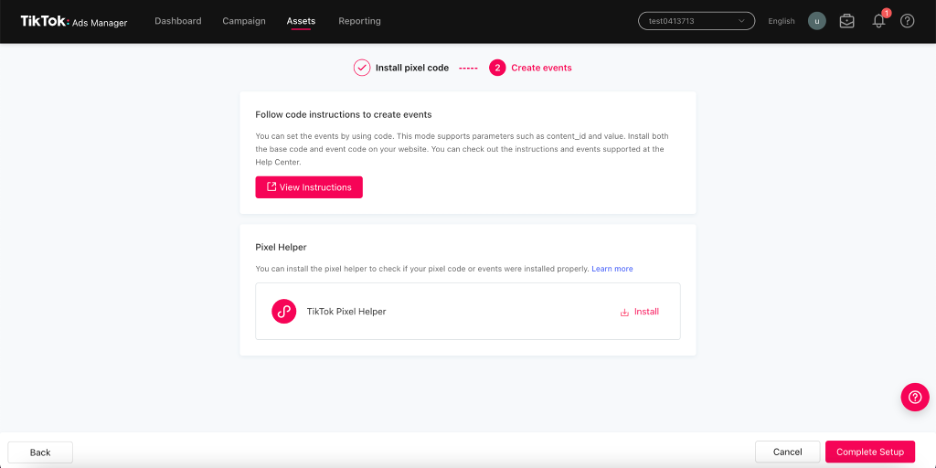936x468 pixels.
Task: Open the user avatar menu
Action: pos(817,21)
